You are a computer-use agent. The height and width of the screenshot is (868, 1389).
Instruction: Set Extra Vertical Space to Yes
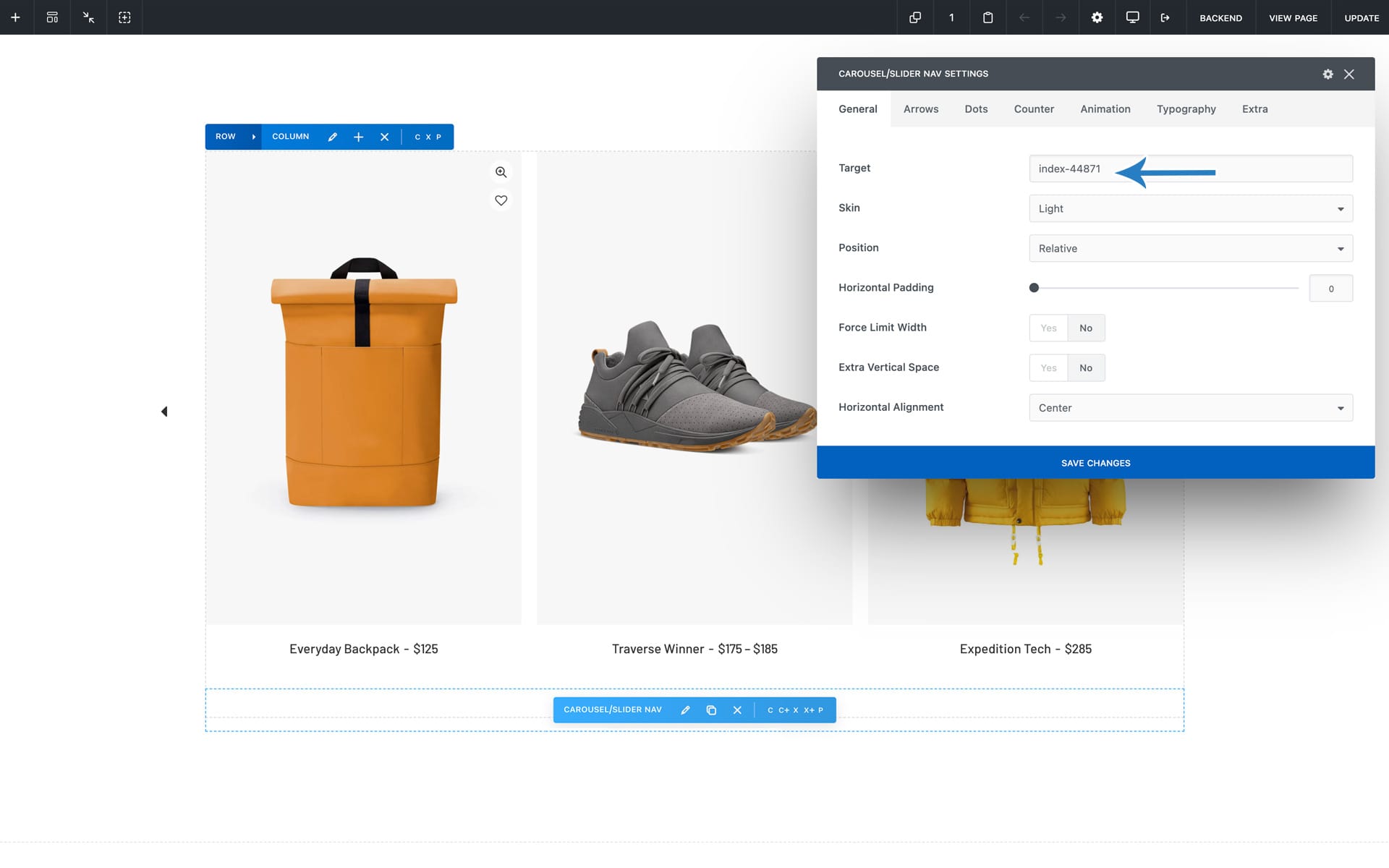pos(1048,368)
